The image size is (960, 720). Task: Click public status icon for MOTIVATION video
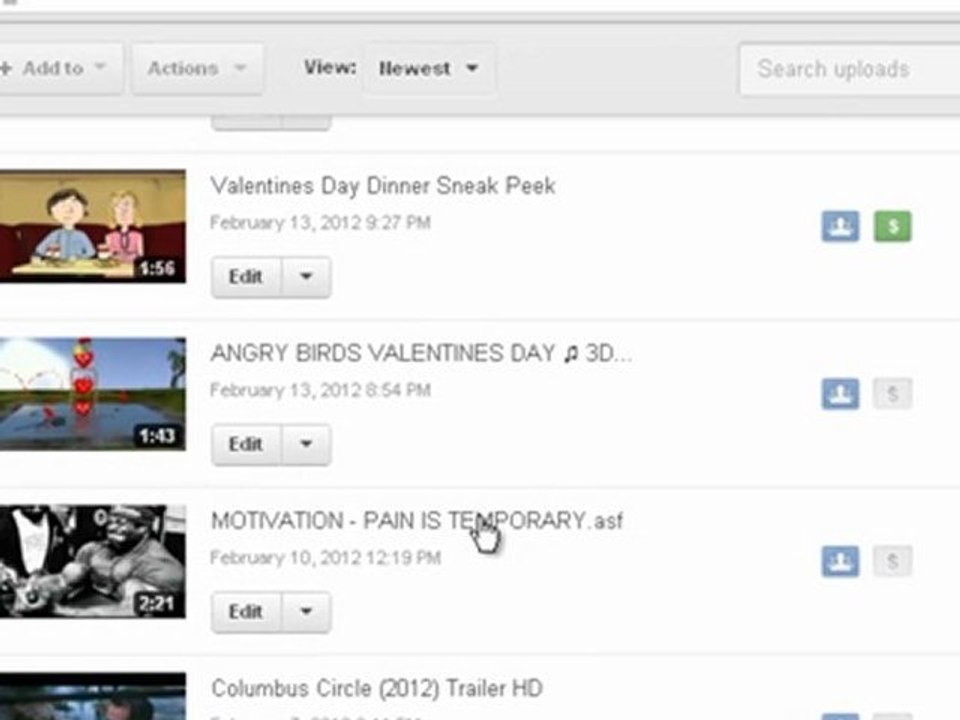click(840, 561)
